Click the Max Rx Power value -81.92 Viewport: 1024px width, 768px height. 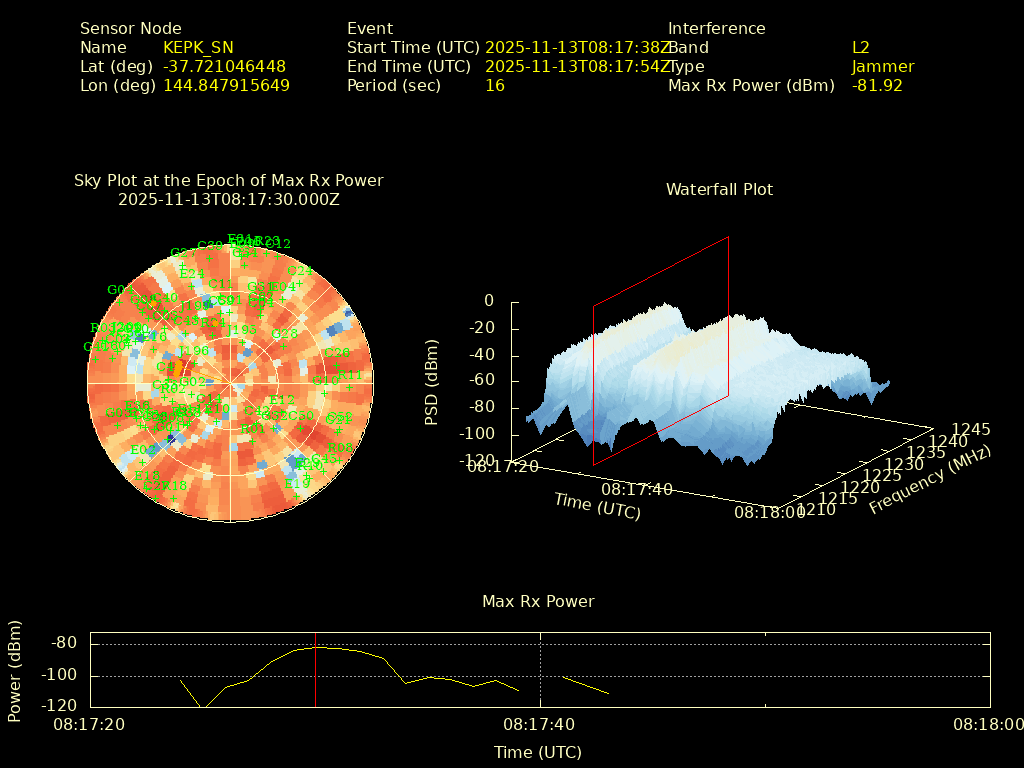(x=877, y=86)
